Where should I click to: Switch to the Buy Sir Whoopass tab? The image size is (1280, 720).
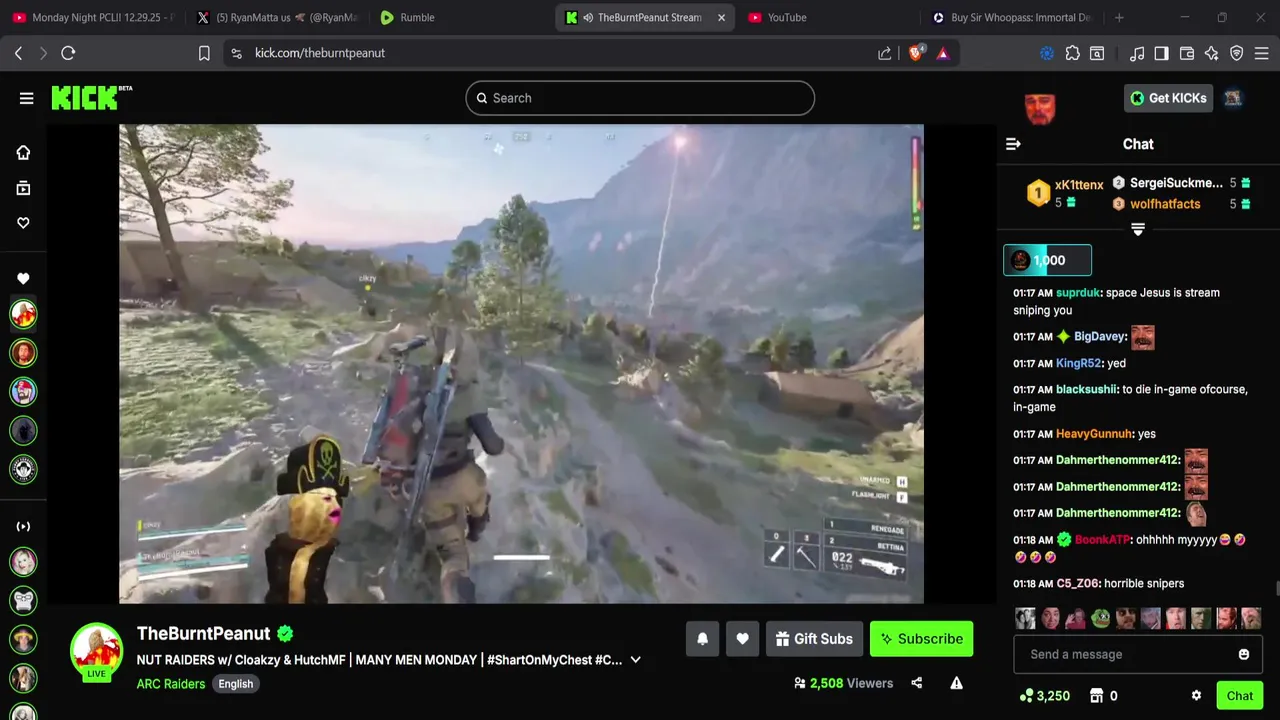[x=1015, y=17]
